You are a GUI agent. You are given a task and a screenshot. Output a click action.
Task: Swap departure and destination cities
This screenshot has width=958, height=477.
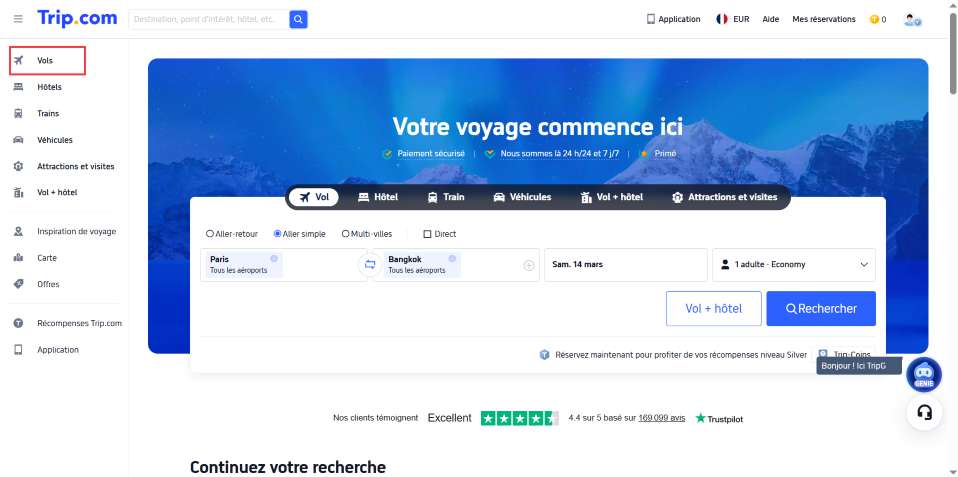pyautogui.click(x=370, y=264)
